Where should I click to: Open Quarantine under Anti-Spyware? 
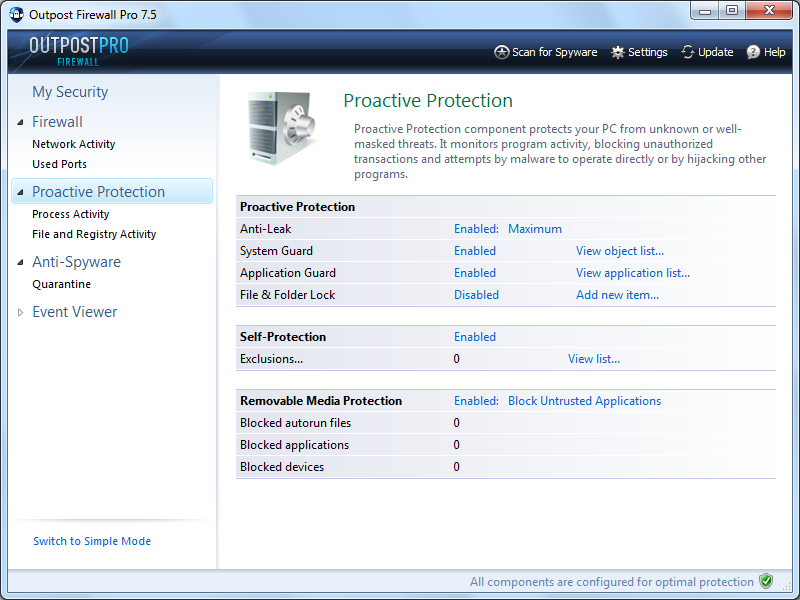tap(61, 284)
